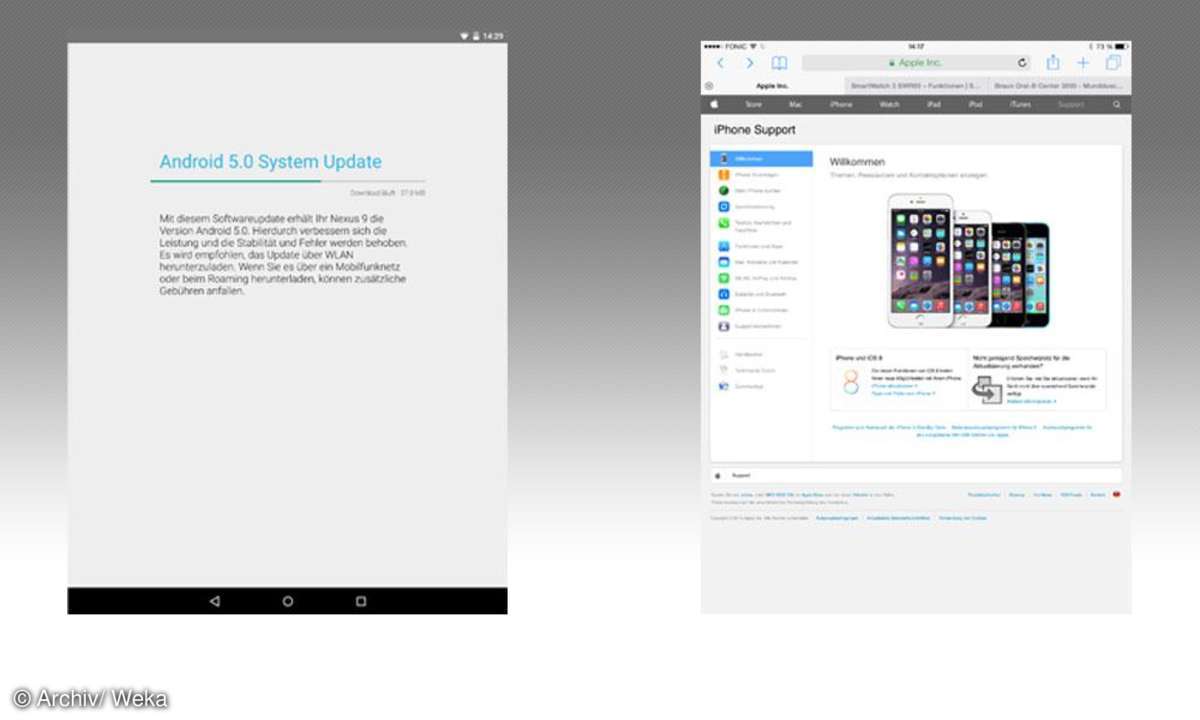Open Watch in Apple navigation bar
1200x720 pixels.
889,104
